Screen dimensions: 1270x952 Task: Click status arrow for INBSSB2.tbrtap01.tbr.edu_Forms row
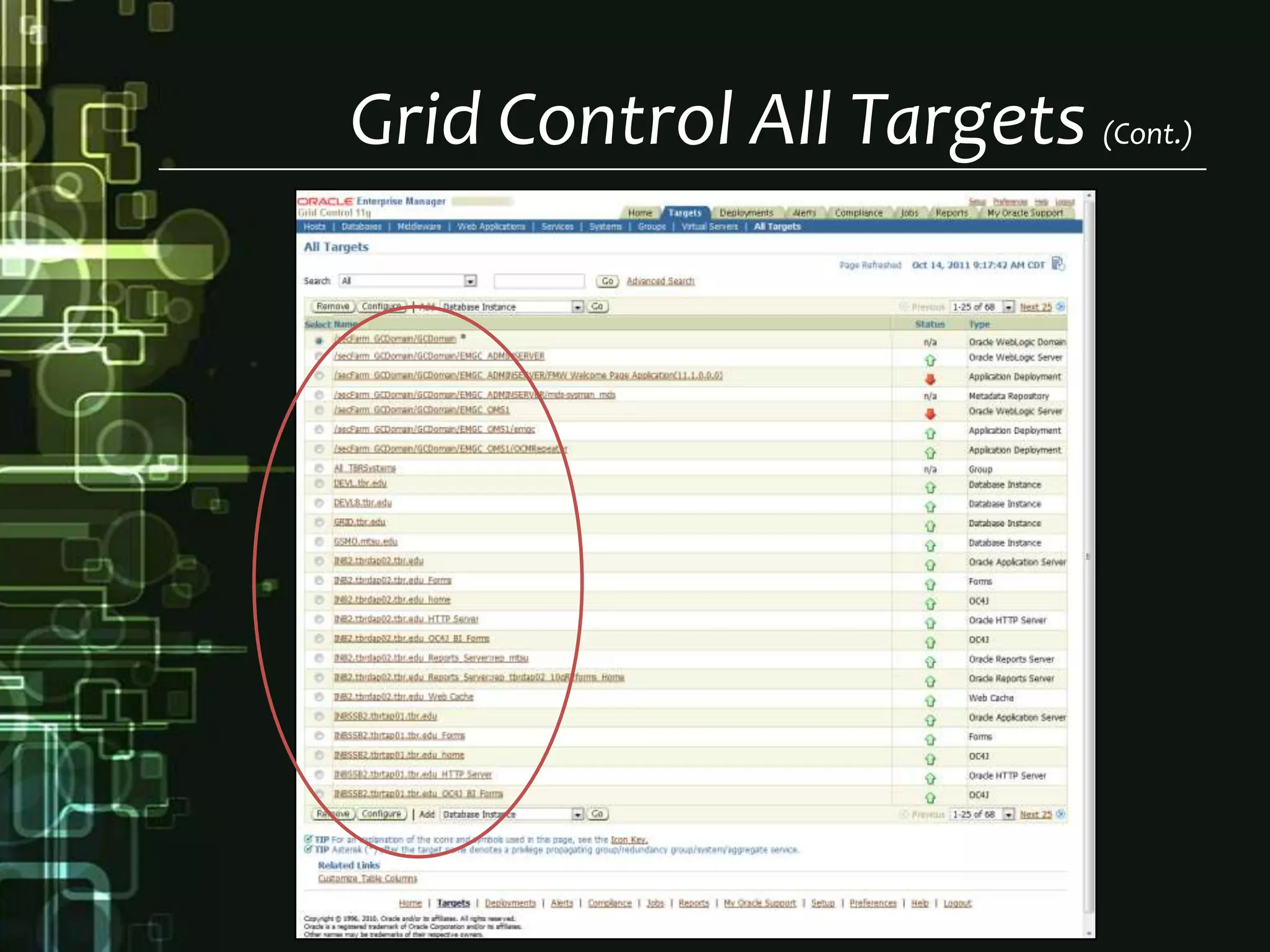(930, 739)
